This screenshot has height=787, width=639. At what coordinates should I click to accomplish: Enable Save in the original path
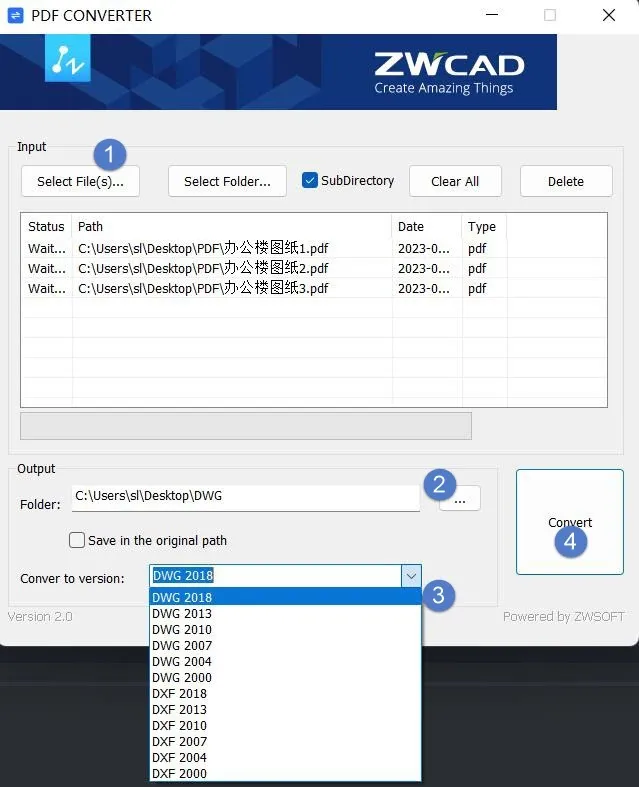[x=77, y=540]
